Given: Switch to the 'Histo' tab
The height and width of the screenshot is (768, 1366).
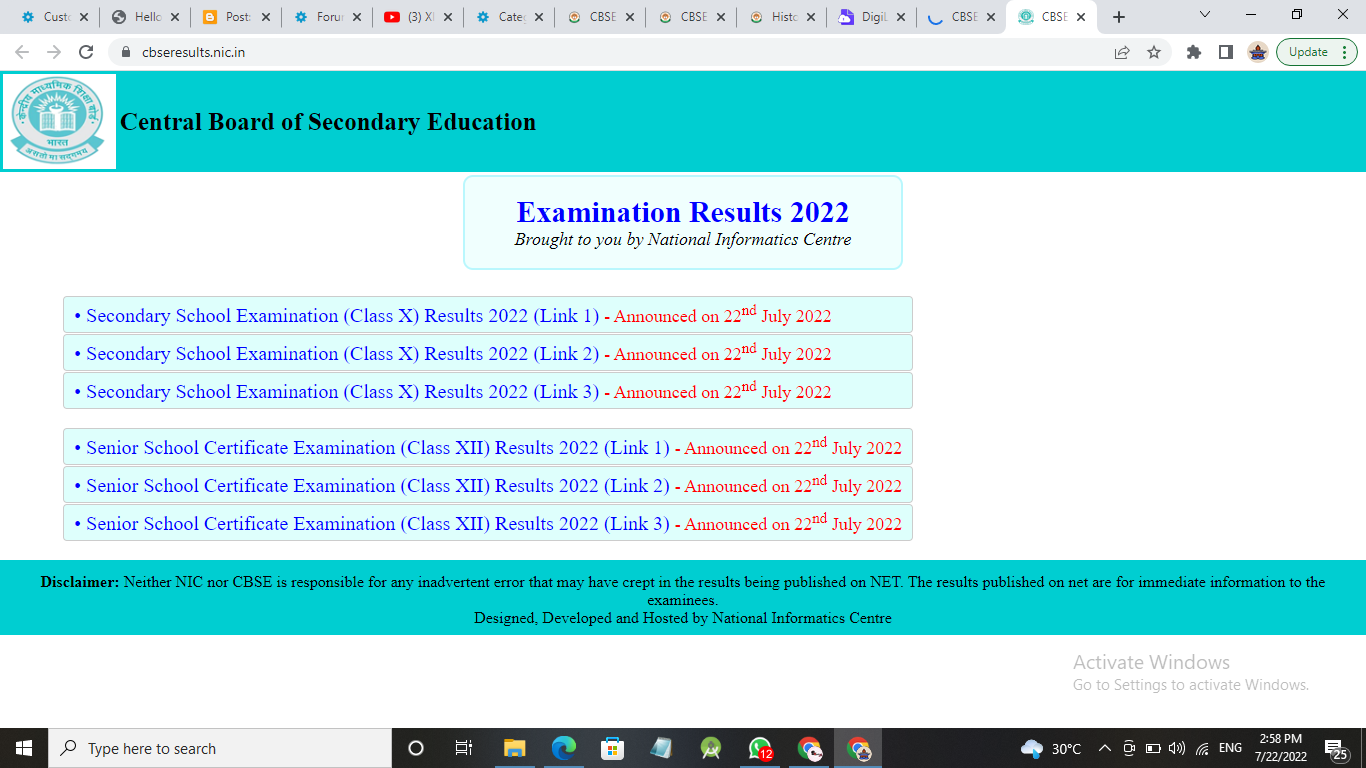Looking at the screenshot, I should 783,17.
